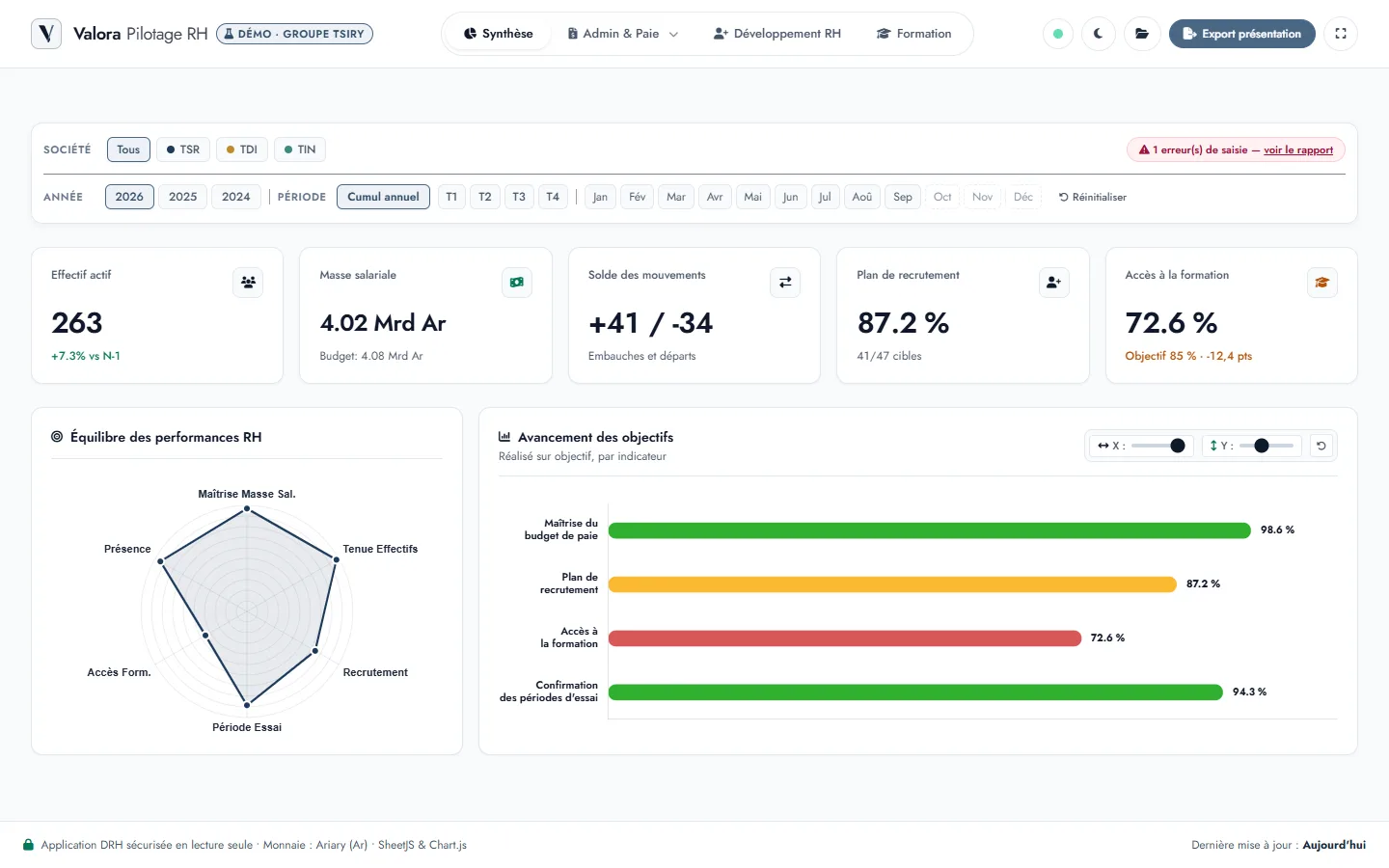Select the Cumul annuel period
The width and height of the screenshot is (1389, 868).
tap(383, 197)
